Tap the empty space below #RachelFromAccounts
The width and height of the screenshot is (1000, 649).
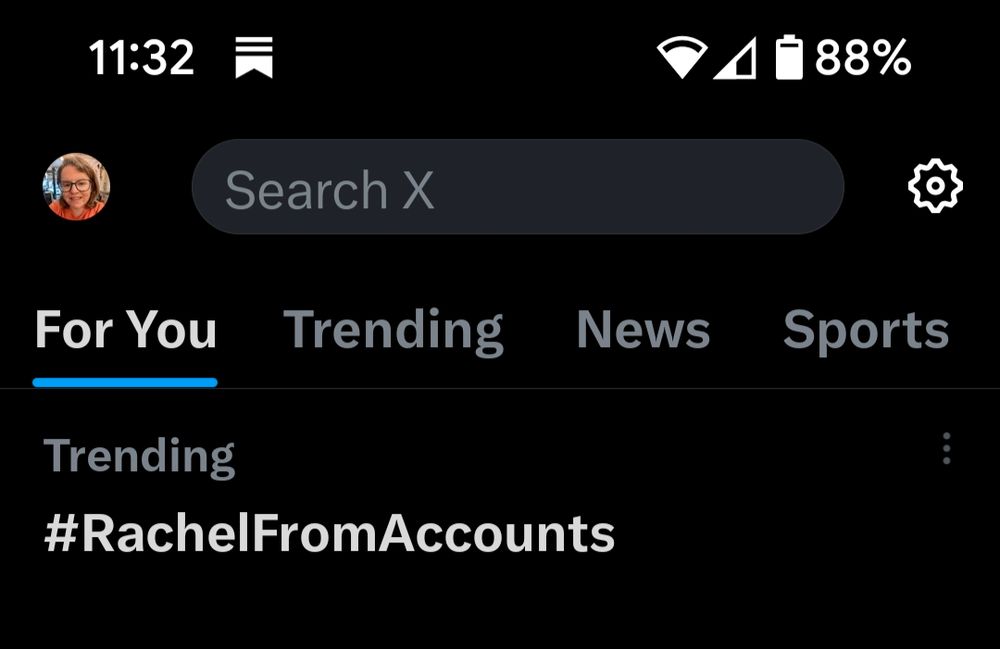pos(500,610)
